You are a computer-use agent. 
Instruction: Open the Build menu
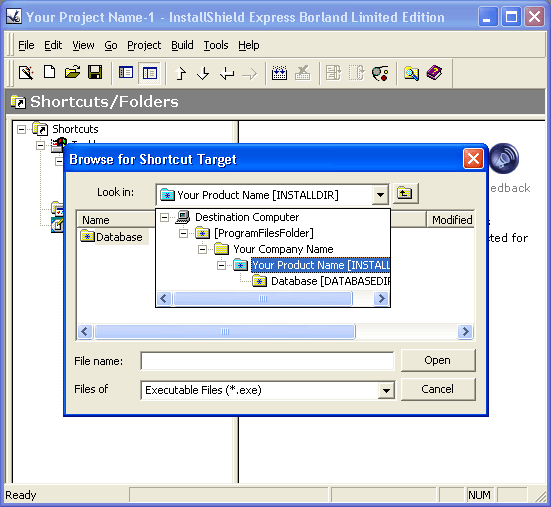pos(182,45)
